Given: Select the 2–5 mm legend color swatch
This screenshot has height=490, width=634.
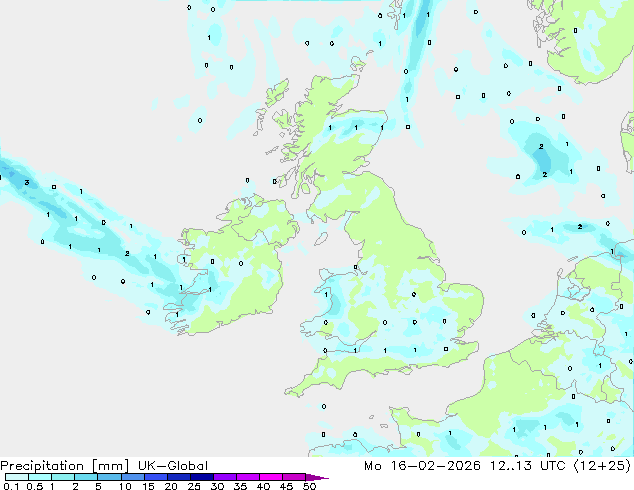Looking at the screenshot, I should click(86, 477).
